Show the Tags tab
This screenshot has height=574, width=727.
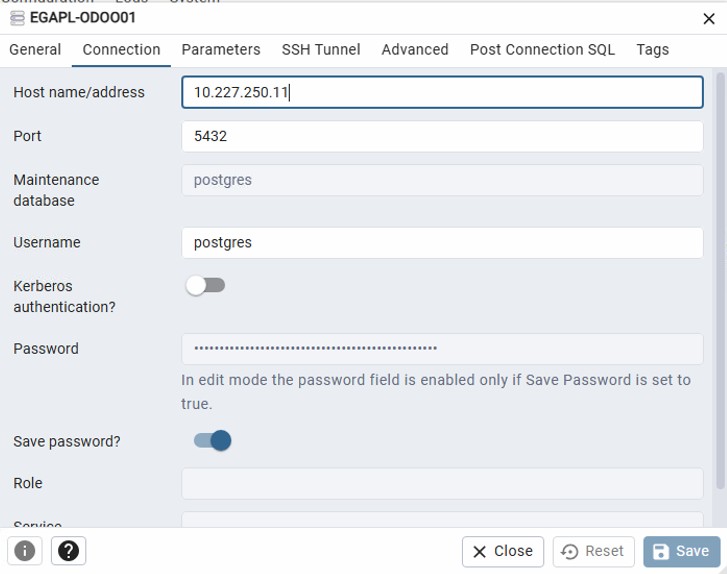tap(653, 49)
